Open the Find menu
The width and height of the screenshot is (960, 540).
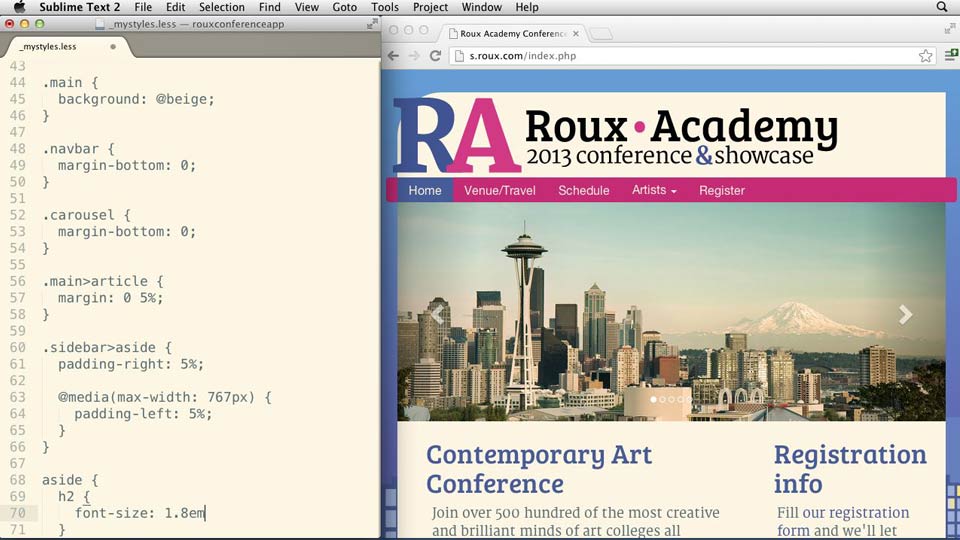tap(269, 7)
